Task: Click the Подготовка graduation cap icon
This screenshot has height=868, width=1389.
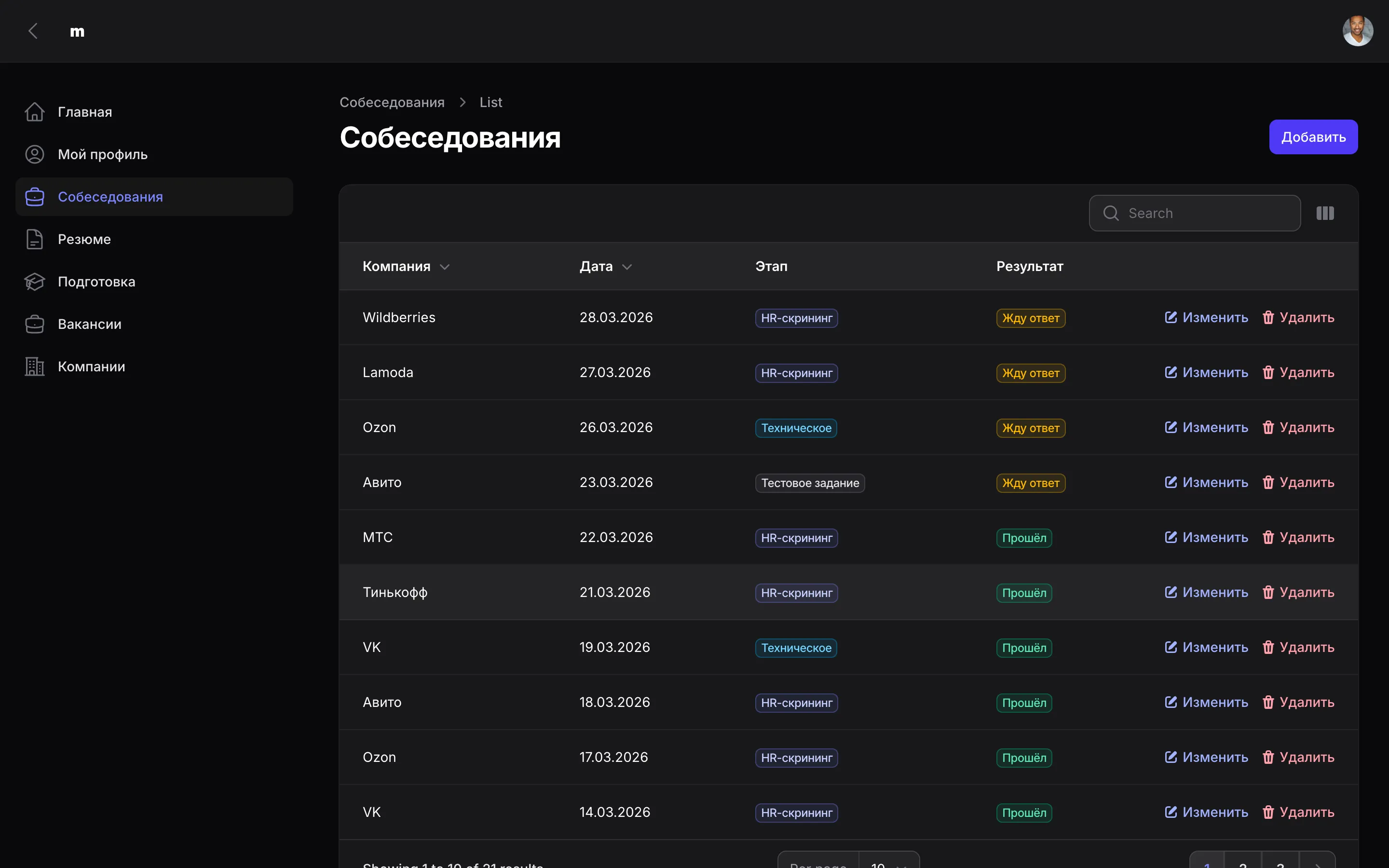Action: click(x=34, y=282)
